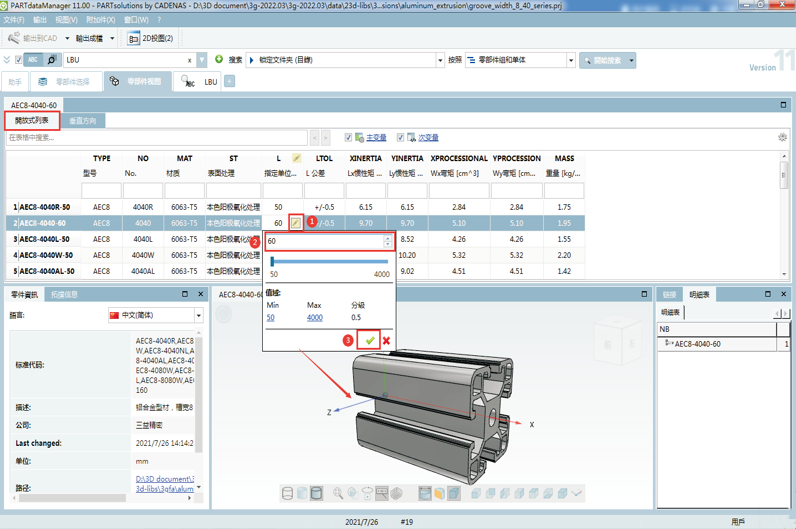Click the orange section cut icon
This screenshot has width=796, height=529.
[x=439, y=493]
